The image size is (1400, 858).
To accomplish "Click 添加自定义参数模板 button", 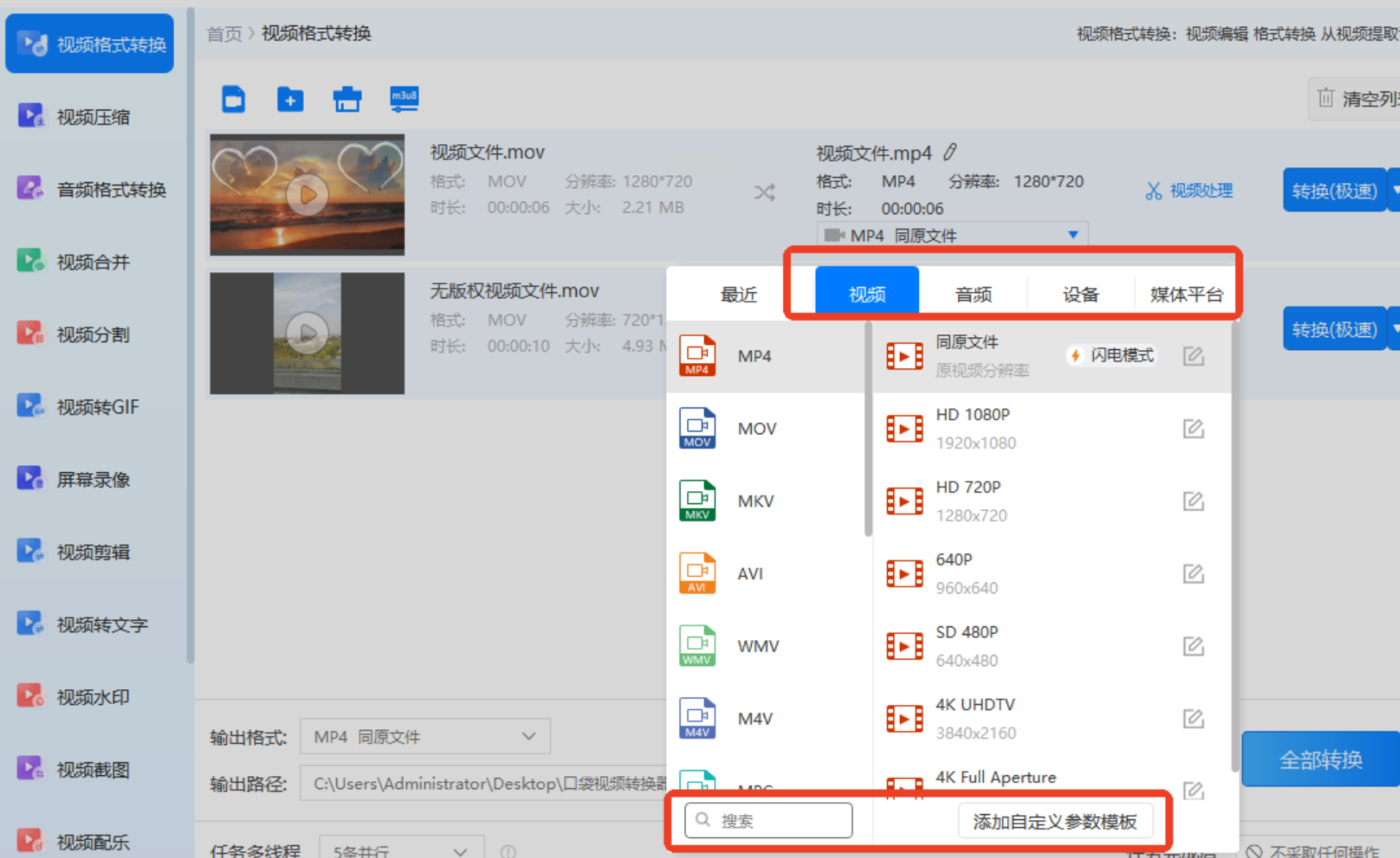I will [x=1054, y=821].
